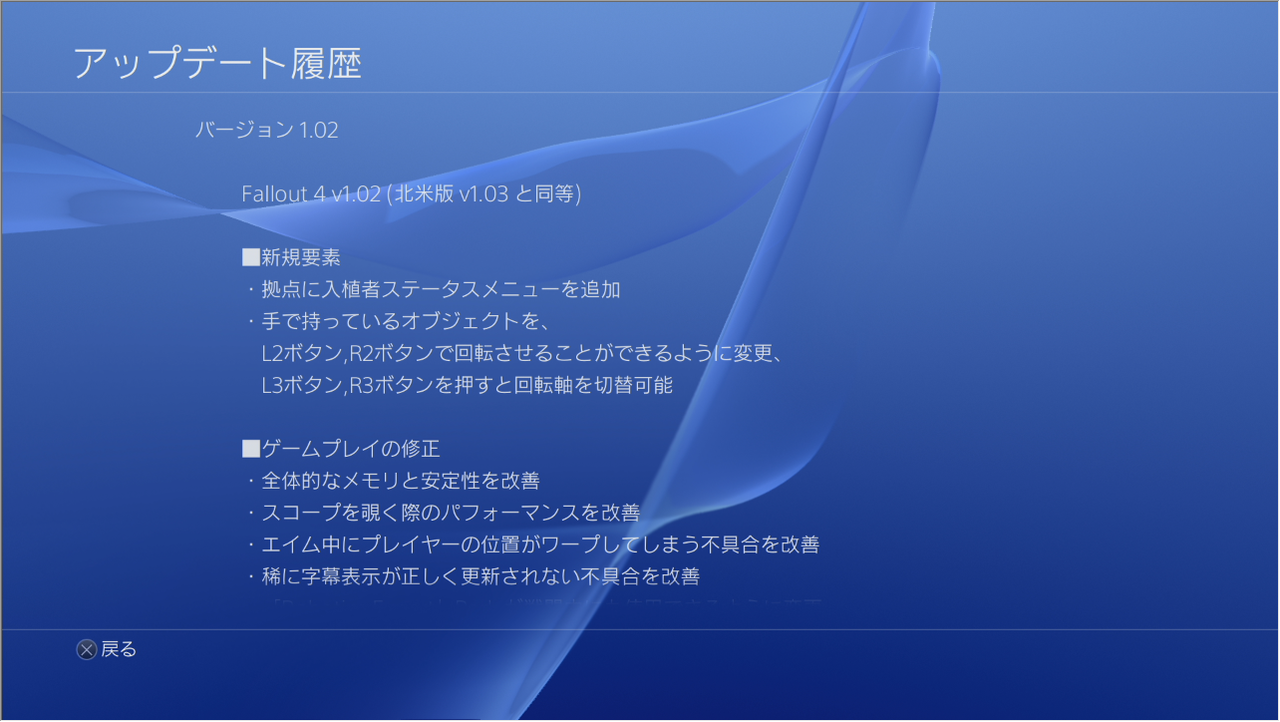Screen dimensions: 1280x722
Task: Select the 全体的なメモリと安定性を改善 line
Action: click(392, 481)
